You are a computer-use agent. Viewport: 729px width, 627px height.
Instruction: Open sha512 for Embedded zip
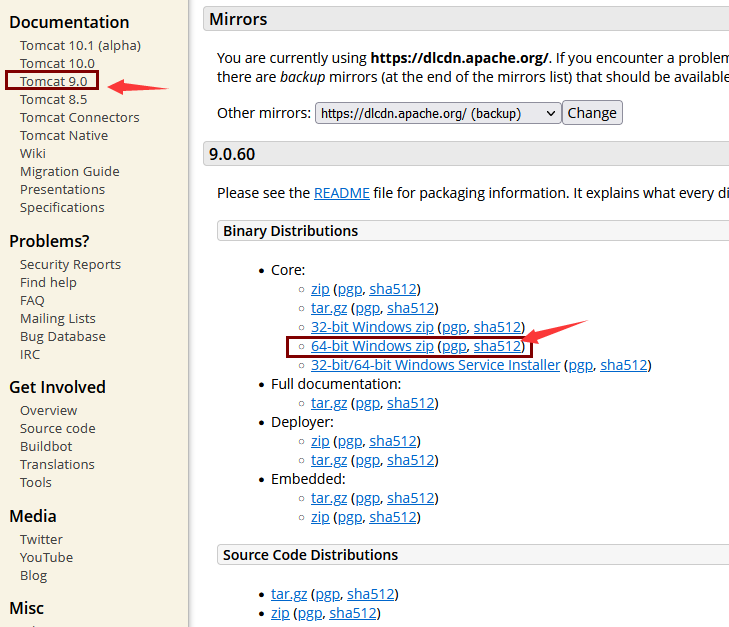[393, 517]
